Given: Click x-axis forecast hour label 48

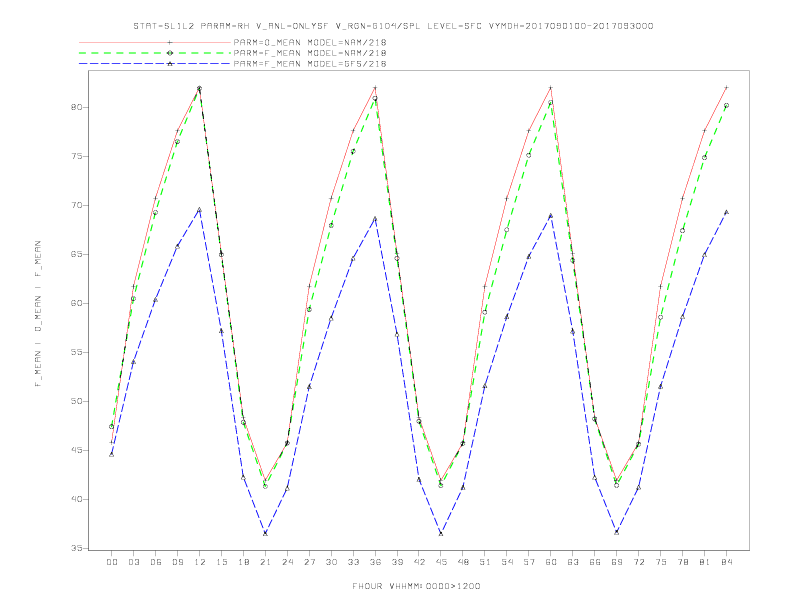Looking at the screenshot, I should click(x=463, y=563).
